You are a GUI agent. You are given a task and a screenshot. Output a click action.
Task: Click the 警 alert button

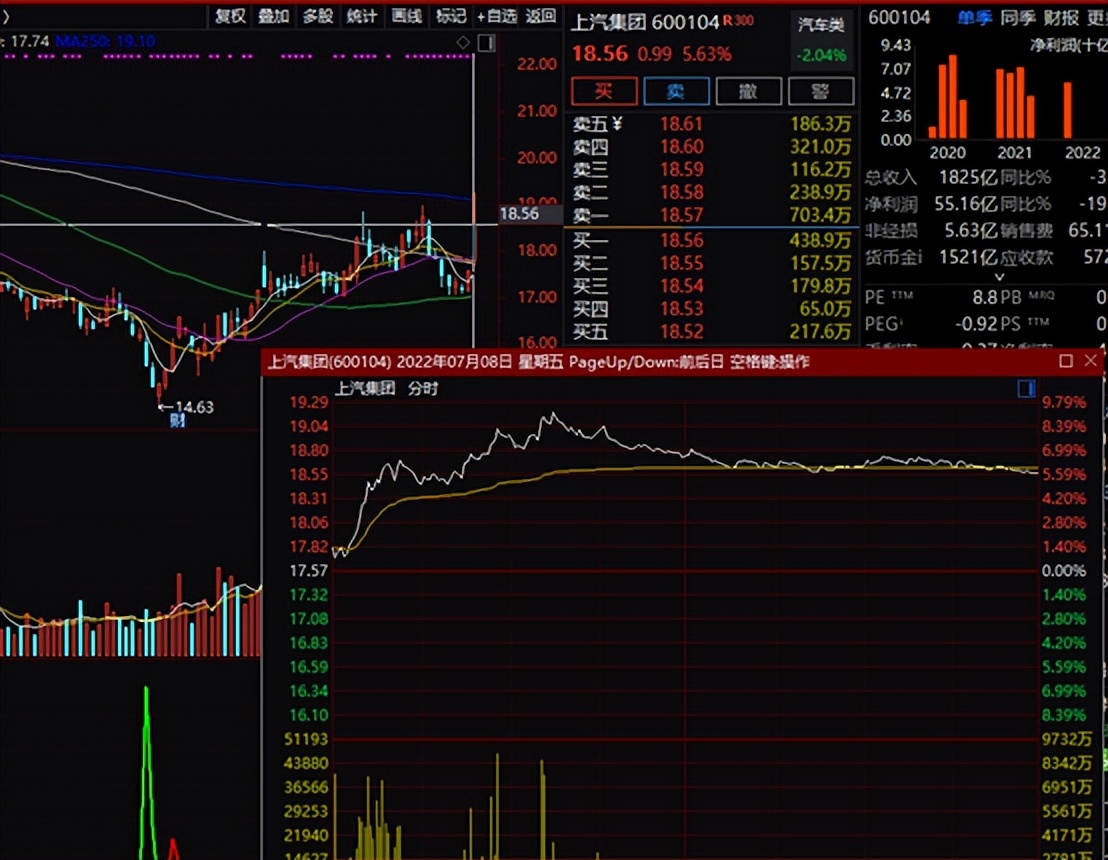coord(820,91)
